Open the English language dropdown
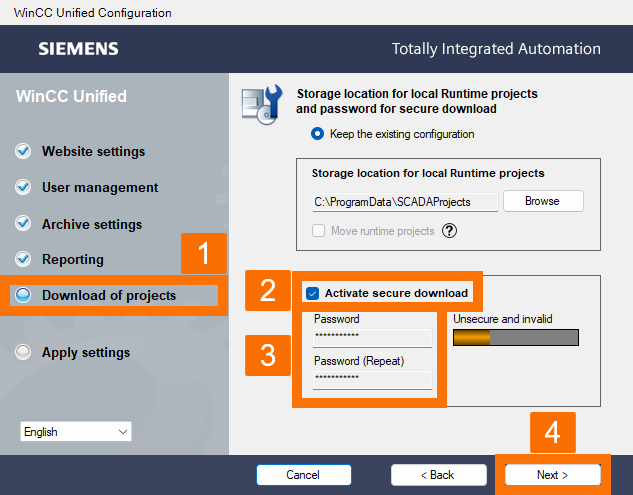This screenshot has height=495, width=633. point(76,432)
